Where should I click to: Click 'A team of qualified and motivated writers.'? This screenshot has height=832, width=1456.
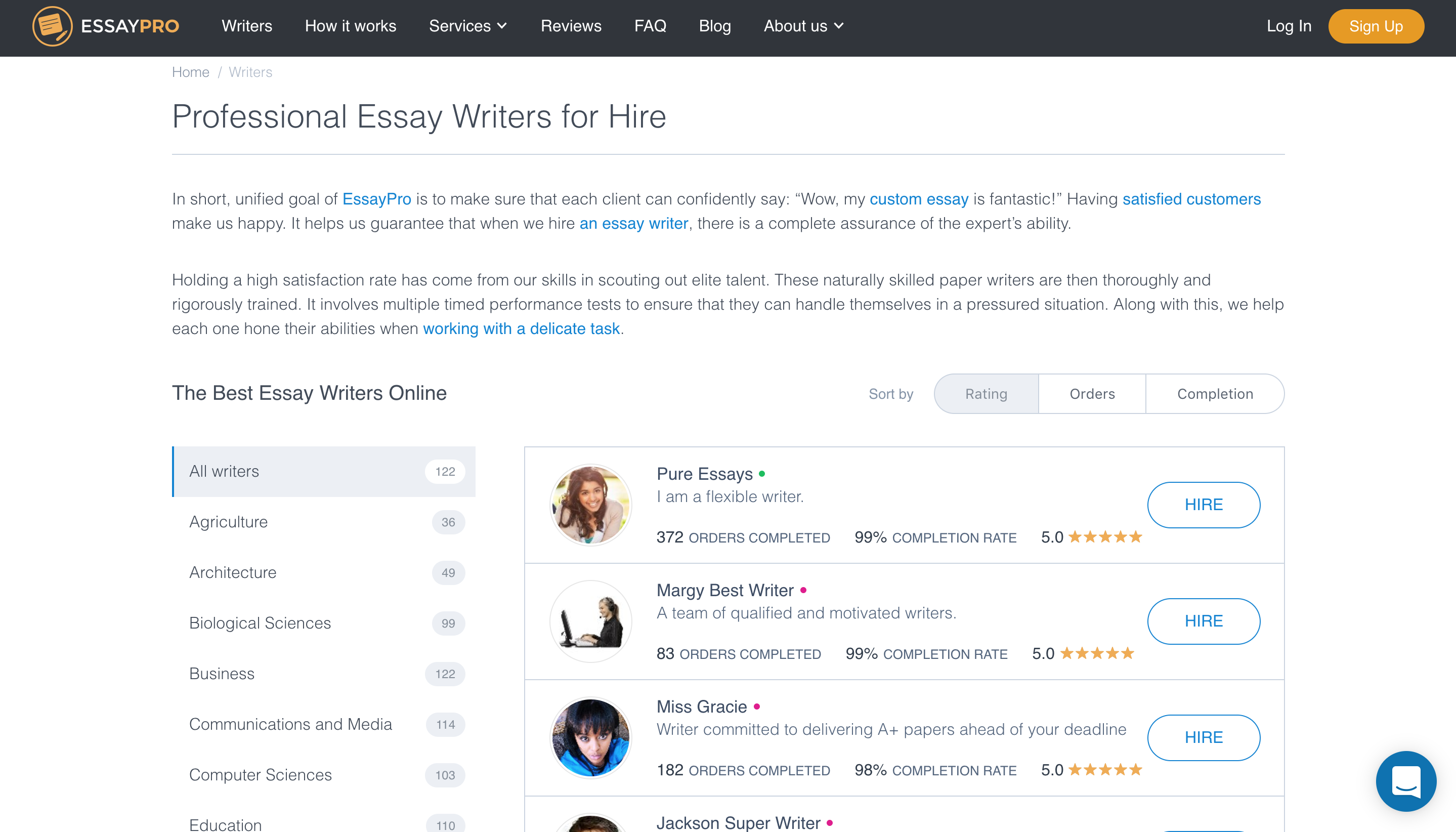point(806,613)
